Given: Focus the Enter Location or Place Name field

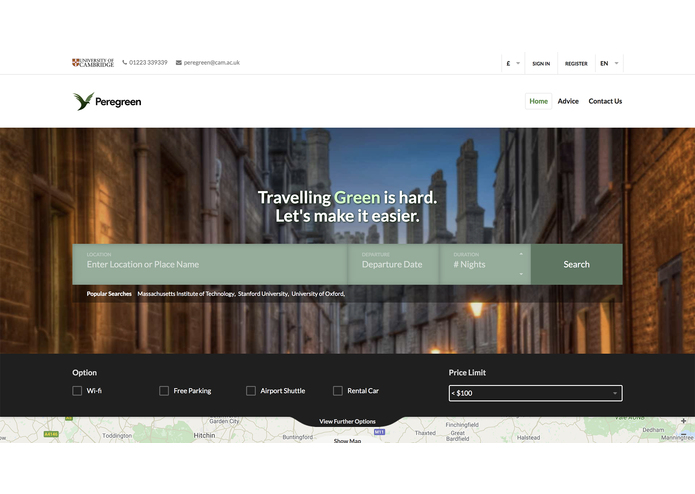Looking at the screenshot, I should tap(210, 265).
